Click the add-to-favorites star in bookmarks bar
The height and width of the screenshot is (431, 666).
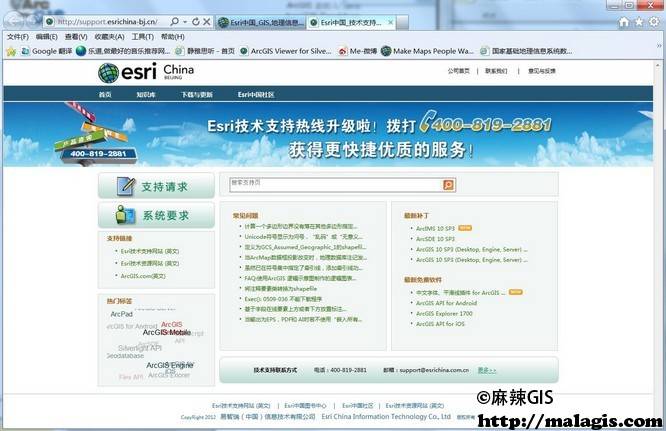(x=11, y=51)
